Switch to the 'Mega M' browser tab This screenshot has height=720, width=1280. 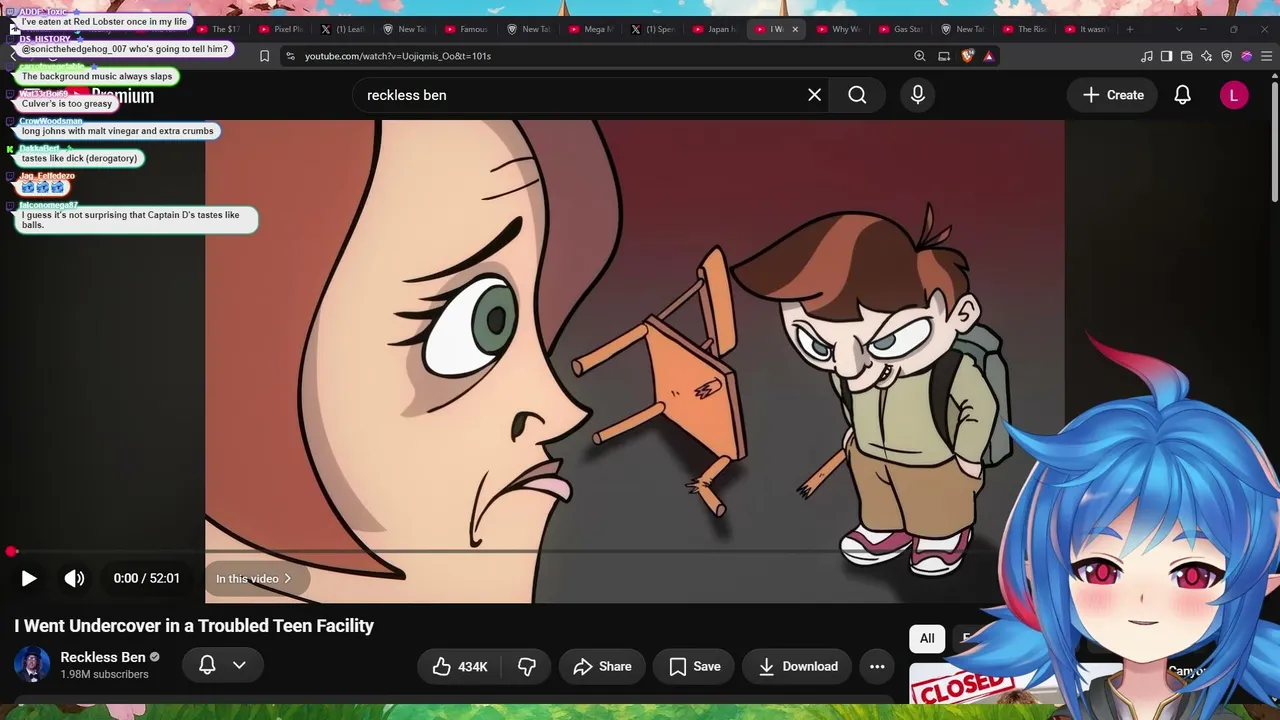click(x=590, y=29)
